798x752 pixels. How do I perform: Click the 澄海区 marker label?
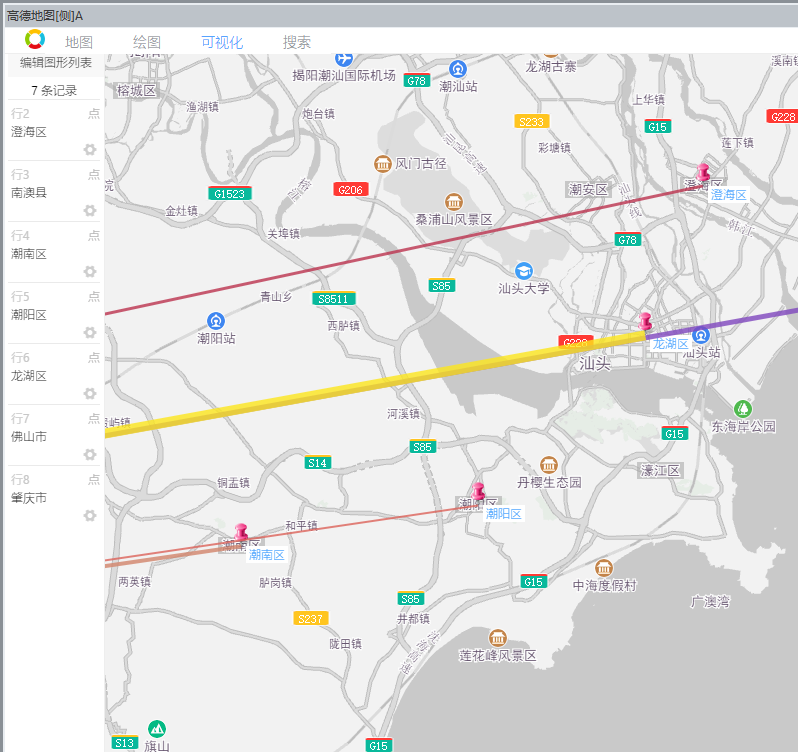click(x=728, y=195)
